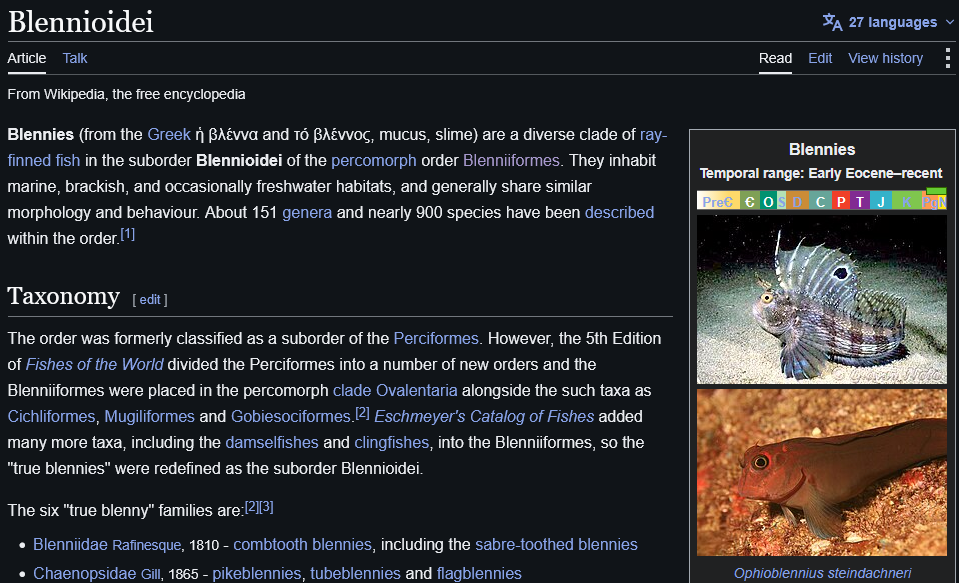Open the Ophioblennius steindachneri caption link
959x583 pixels.
click(822, 573)
